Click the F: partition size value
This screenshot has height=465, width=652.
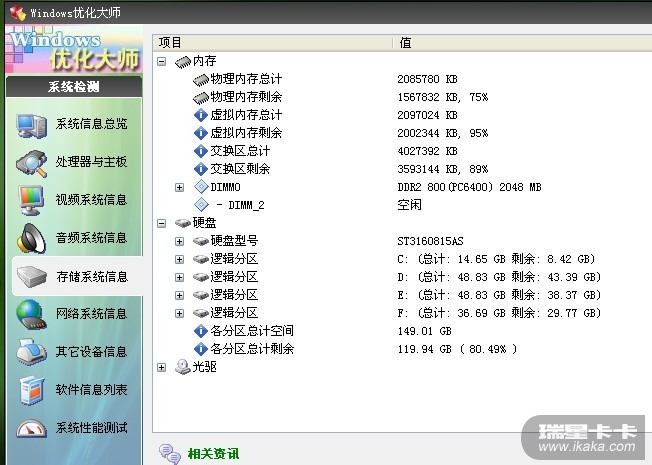(499, 313)
